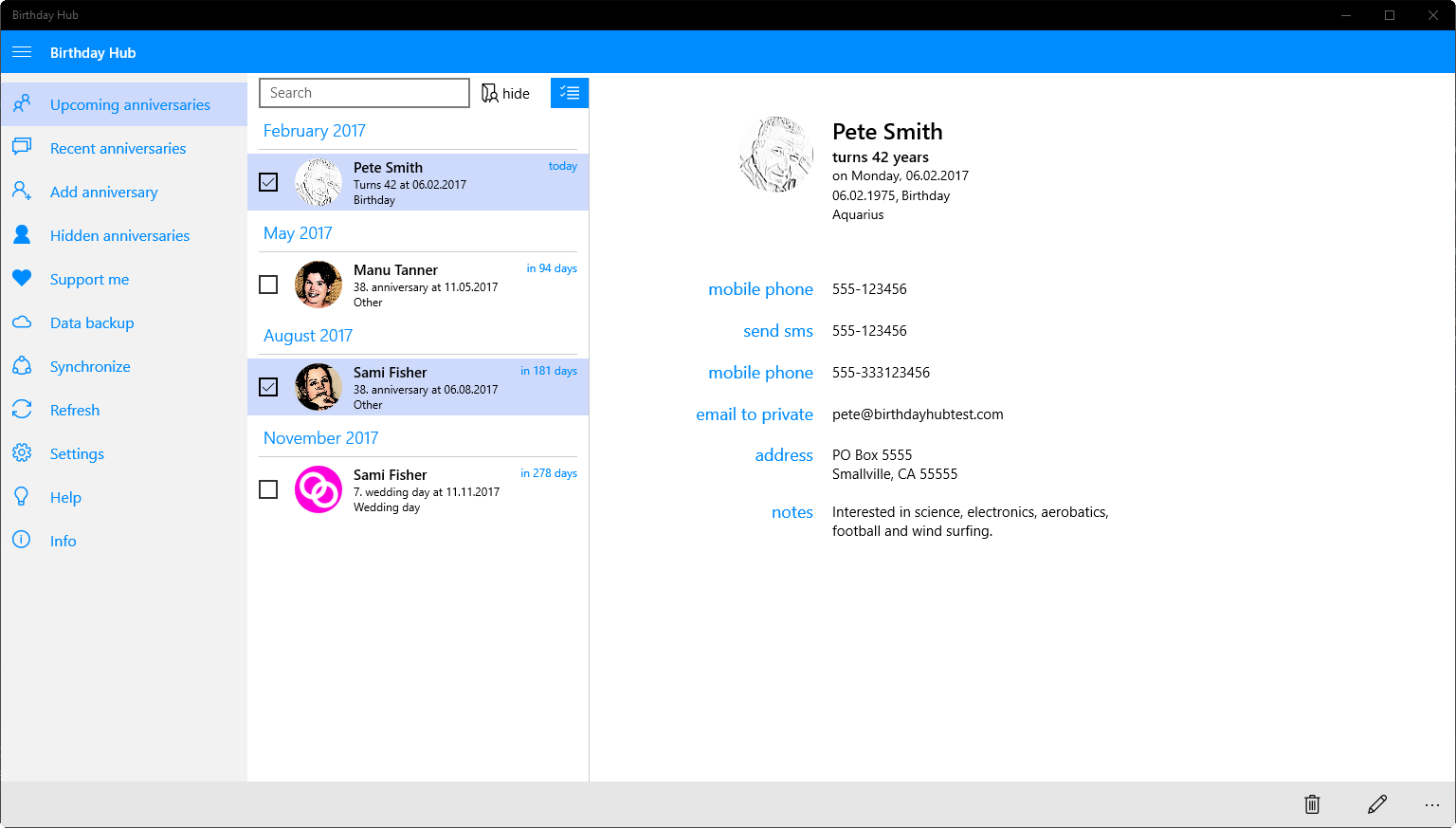Screen dimensions: 1456x828
Task: Click inside the Search field
Action: pos(364,92)
